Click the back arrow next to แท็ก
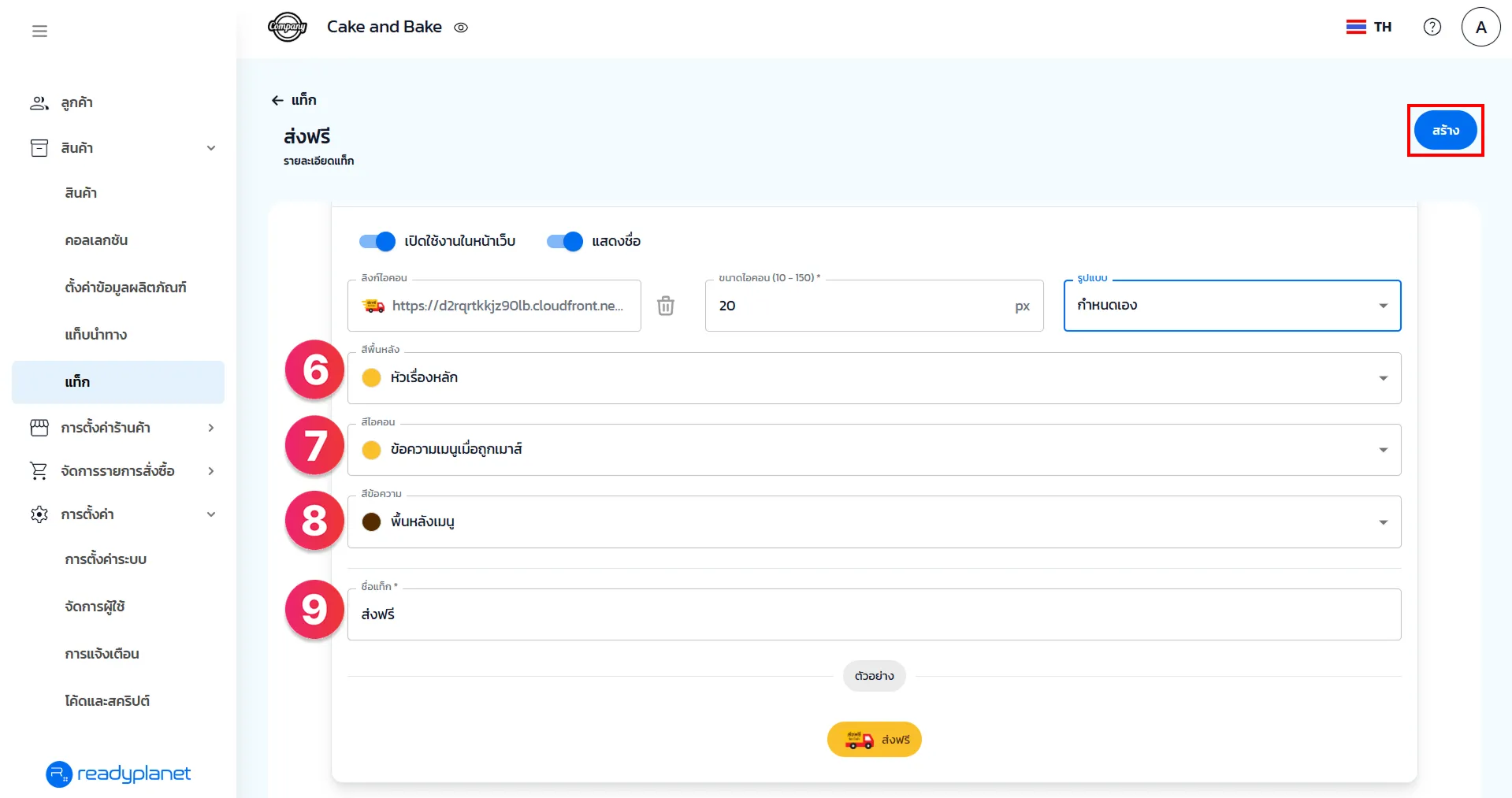This screenshot has height=798, width=1512. 277,100
